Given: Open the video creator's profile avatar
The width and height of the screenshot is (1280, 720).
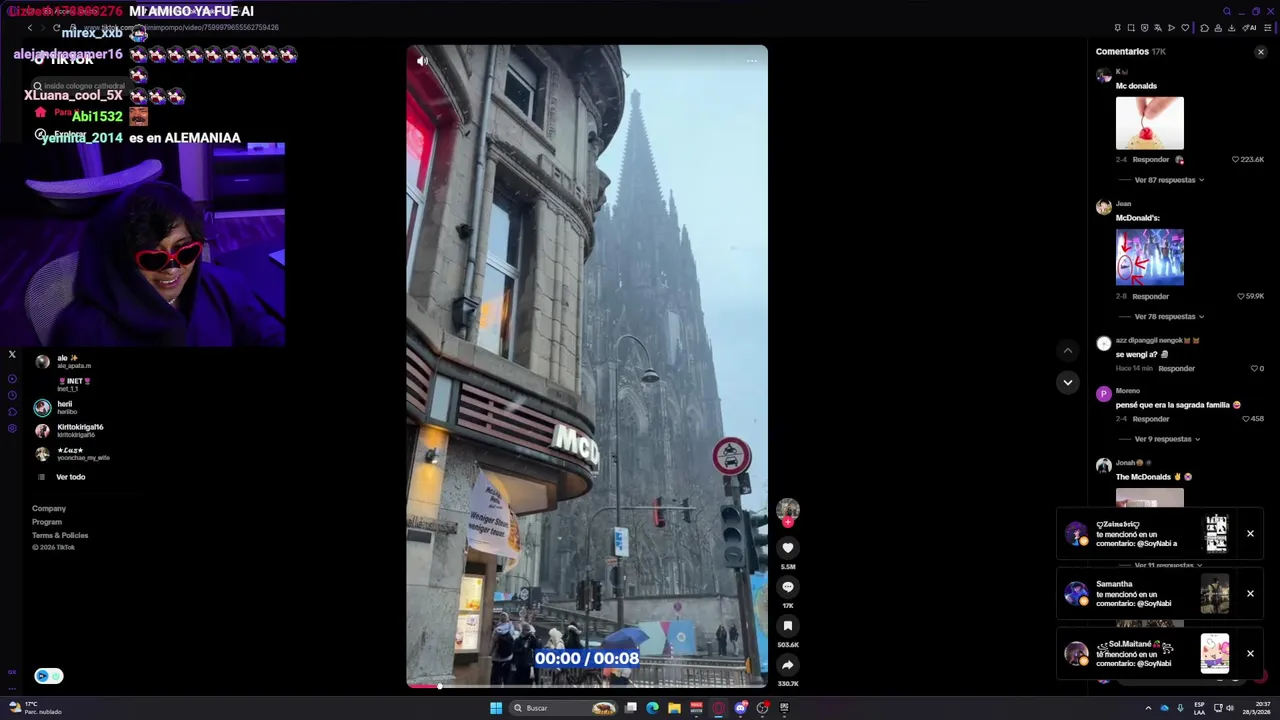Looking at the screenshot, I should click(788, 509).
